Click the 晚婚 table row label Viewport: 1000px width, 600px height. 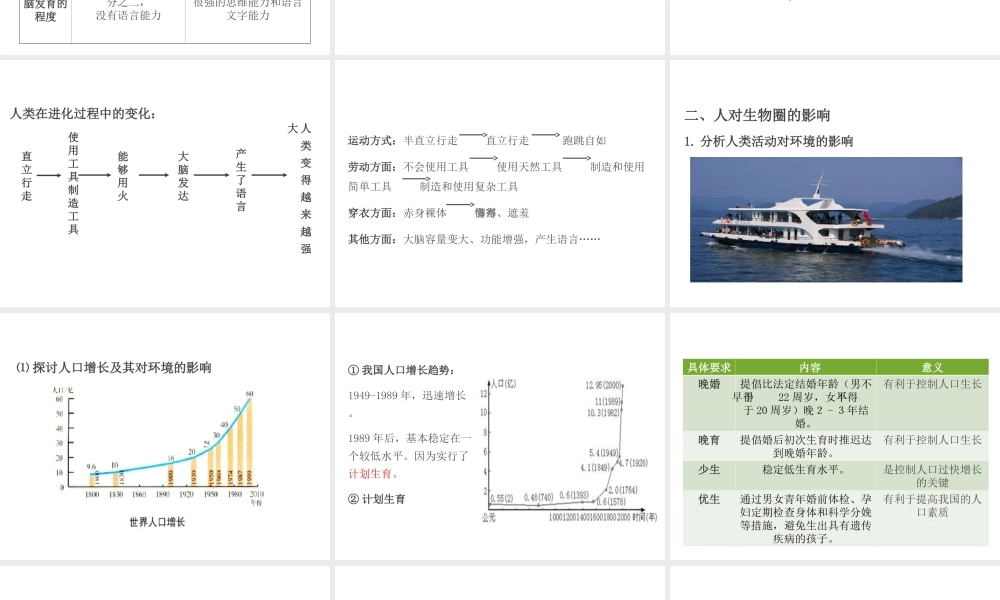709,384
